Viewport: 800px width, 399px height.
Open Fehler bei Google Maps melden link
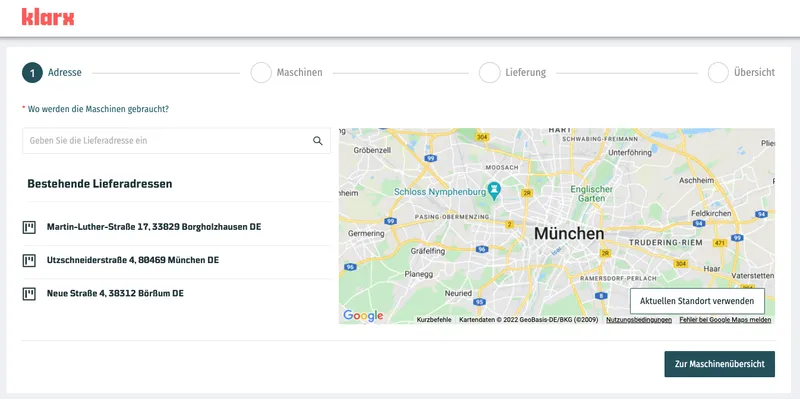[x=725, y=320]
